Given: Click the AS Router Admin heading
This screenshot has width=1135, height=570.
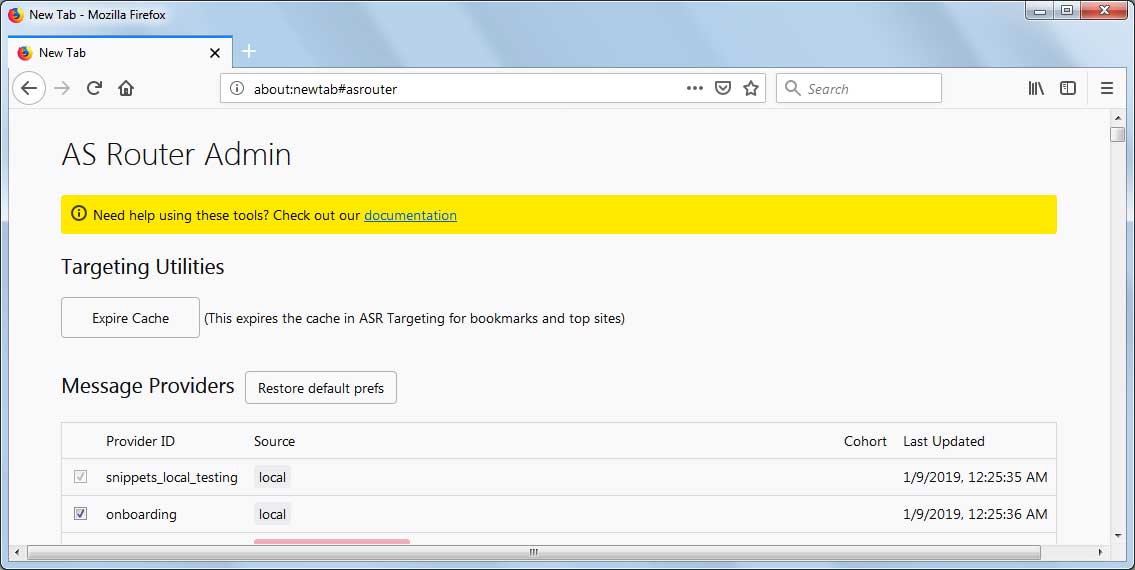Looking at the screenshot, I should (x=177, y=154).
